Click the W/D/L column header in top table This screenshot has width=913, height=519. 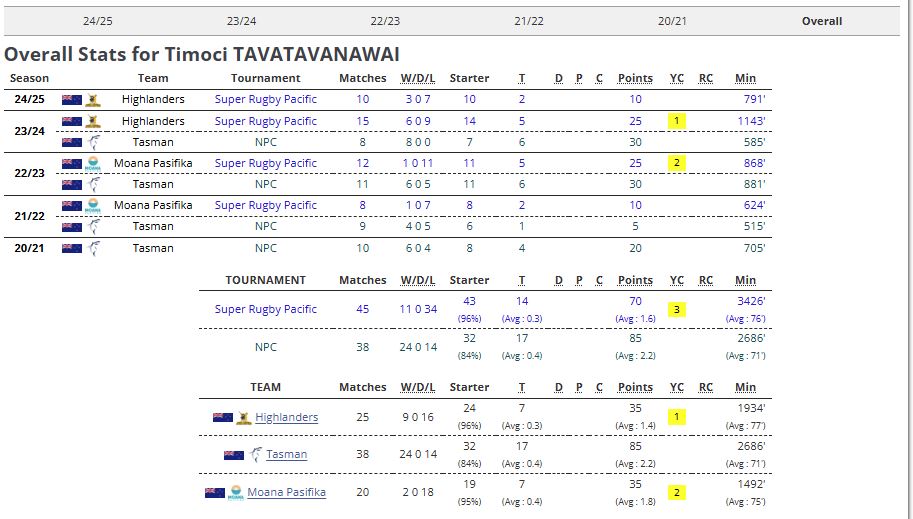click(x=418, y=78)
